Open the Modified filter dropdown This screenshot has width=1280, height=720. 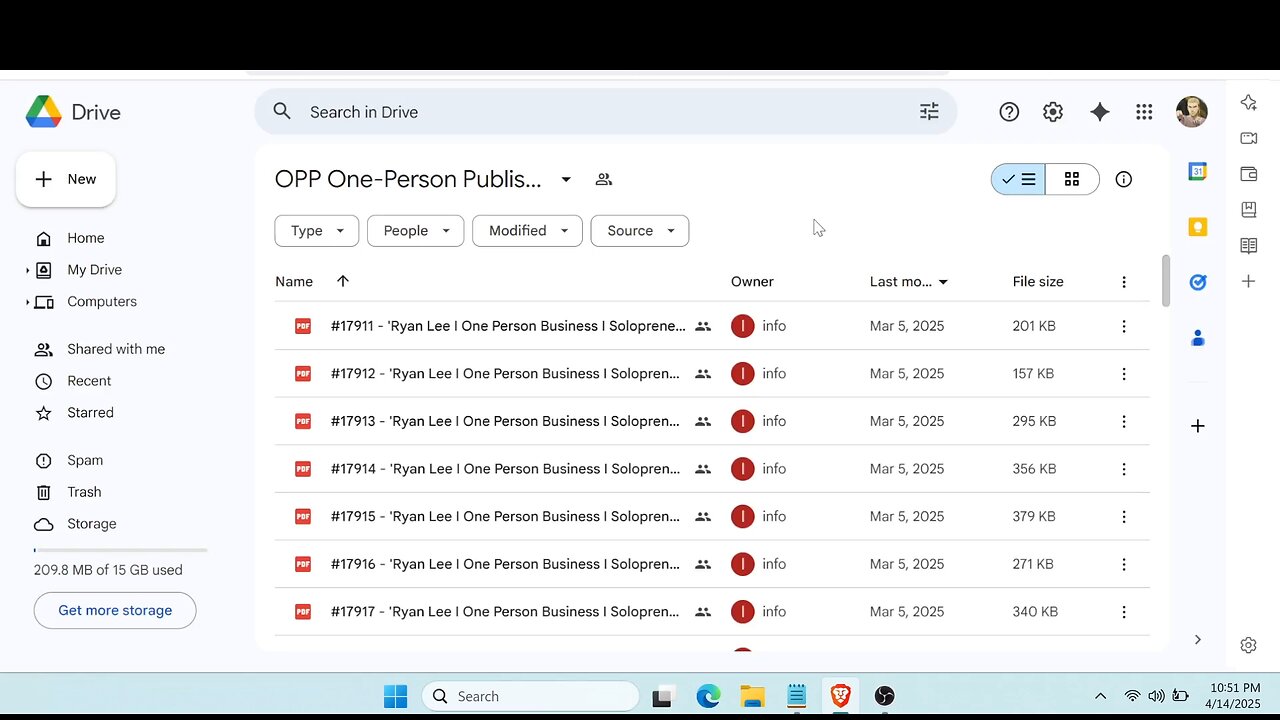(527, 230)
